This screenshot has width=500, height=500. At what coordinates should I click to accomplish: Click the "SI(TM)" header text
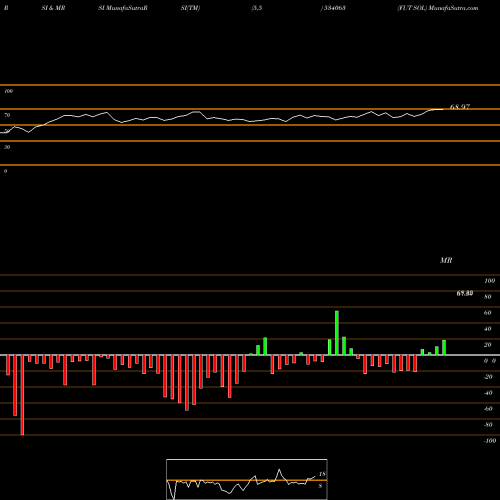coord(190,8)
